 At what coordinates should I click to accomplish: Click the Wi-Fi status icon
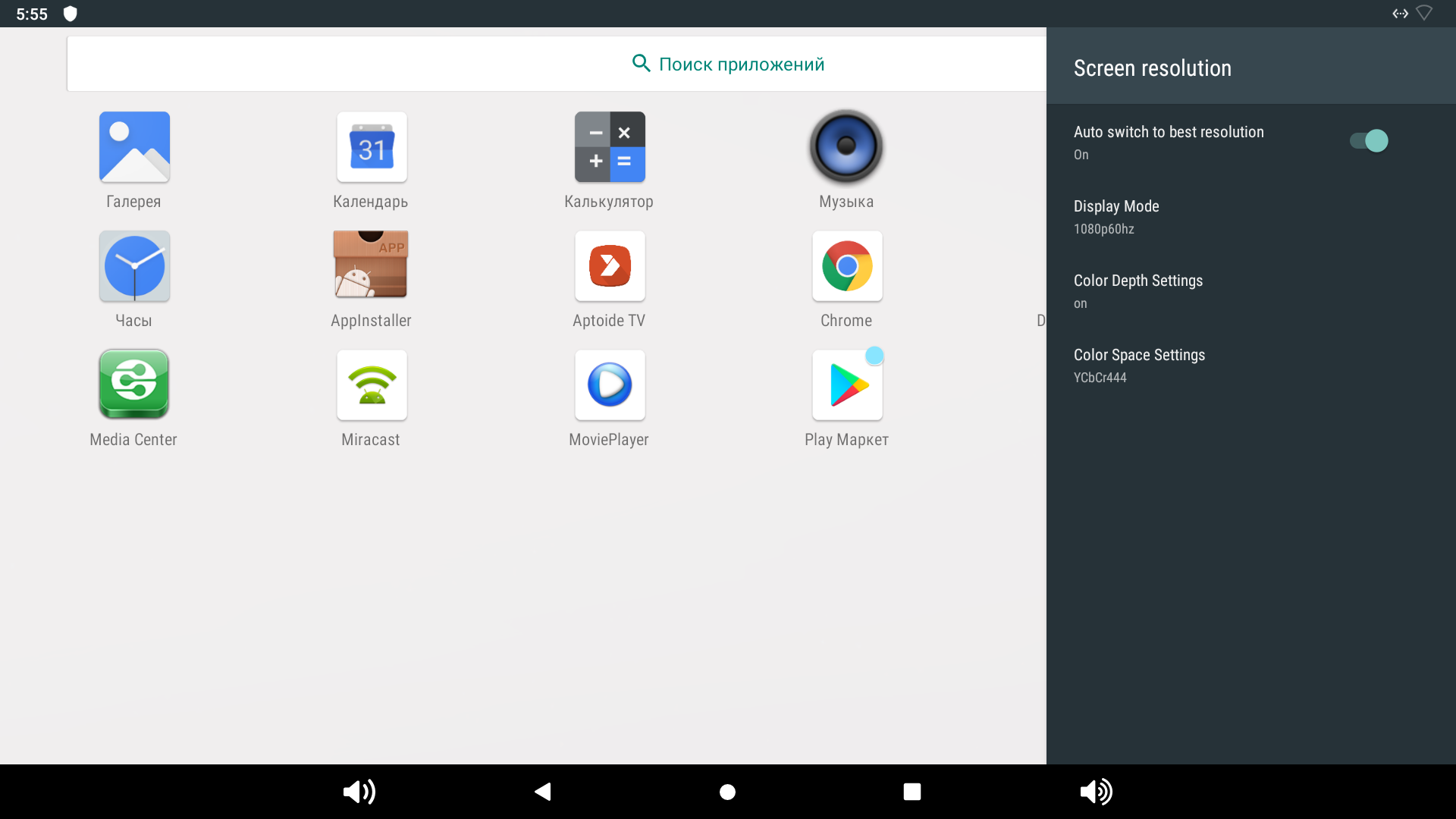1424,13
